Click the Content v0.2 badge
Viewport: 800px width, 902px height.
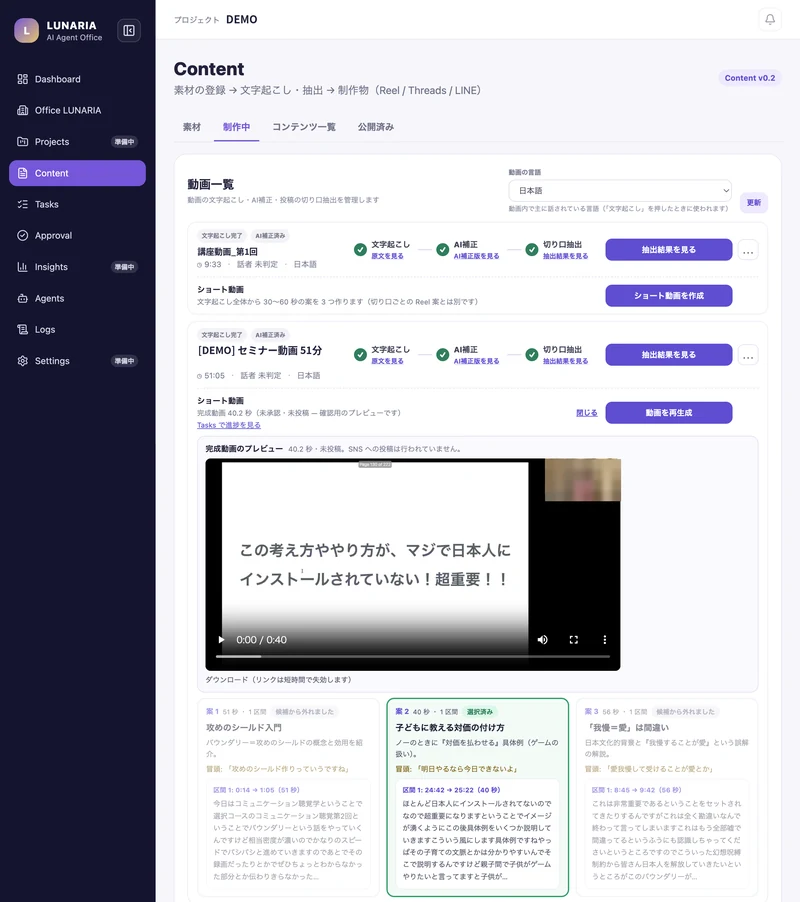point(749,78)
